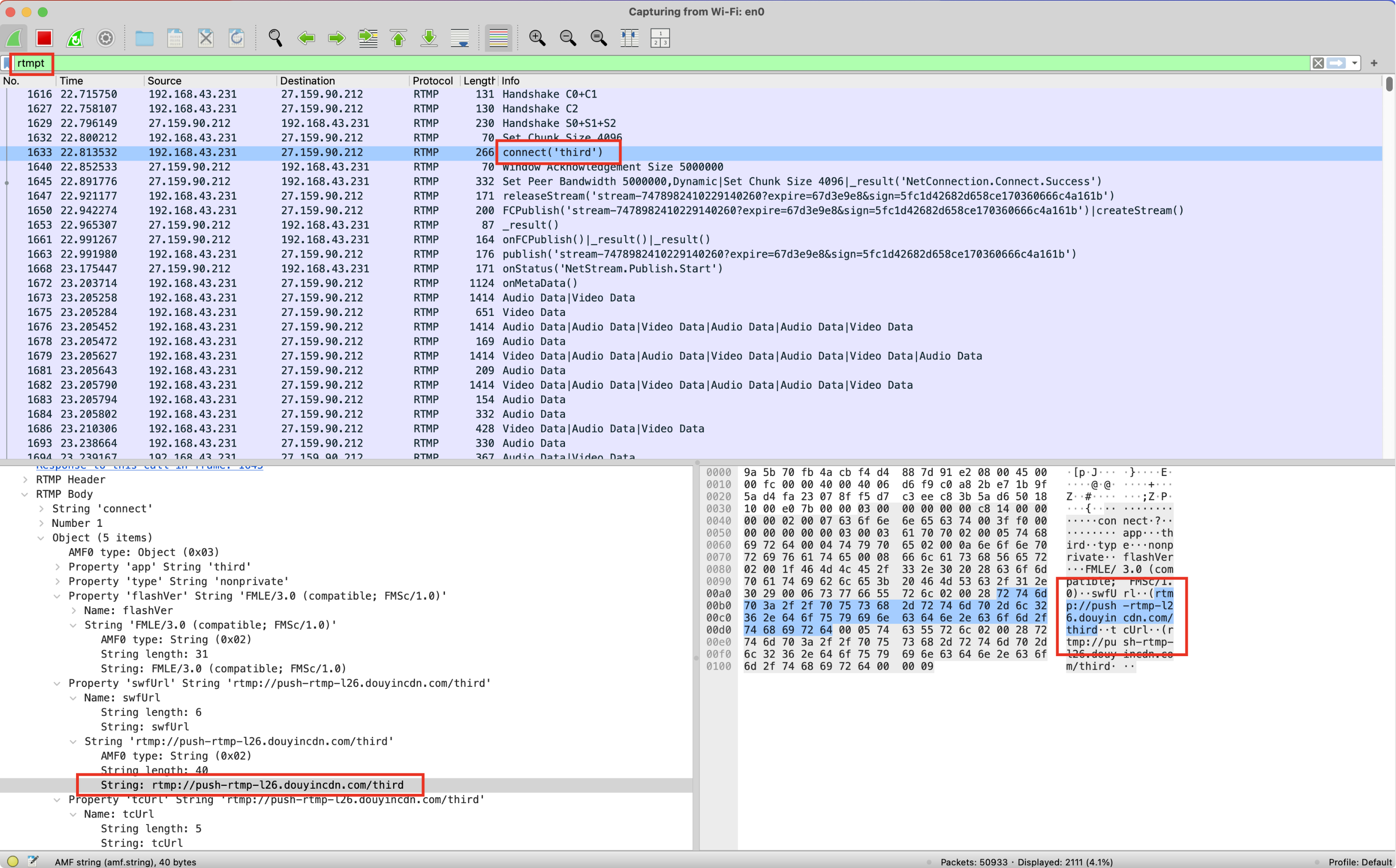Viewport: 1396px width, 868px height.
Task: Jump to the last packet
Action: [x=429, y=38]
